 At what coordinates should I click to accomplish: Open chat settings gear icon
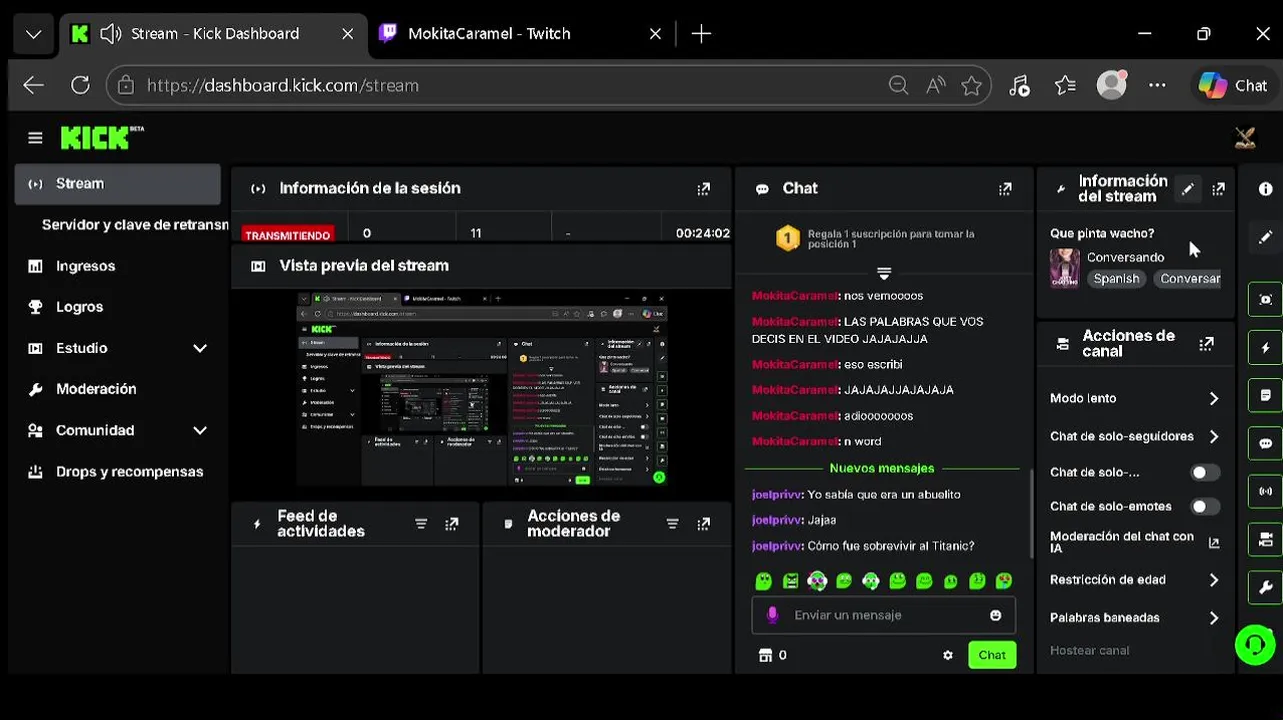pyautogui.click(x=948, y=655)
